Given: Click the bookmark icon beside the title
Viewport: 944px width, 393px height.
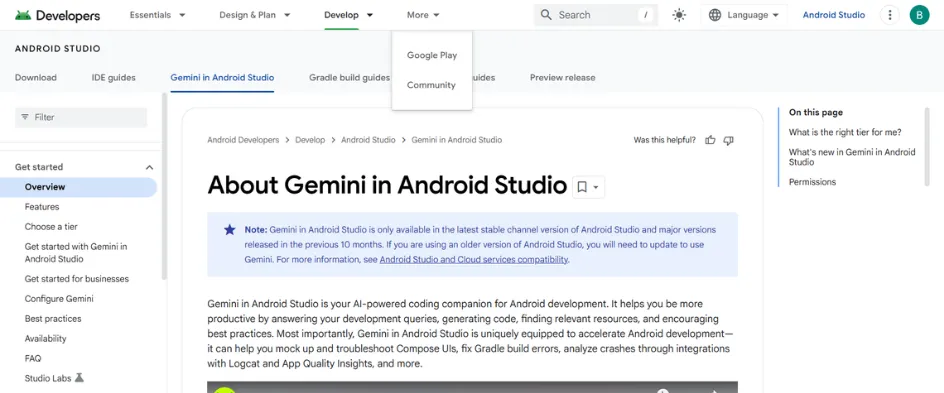Looking at the screenshot, I should coord(582,187).
